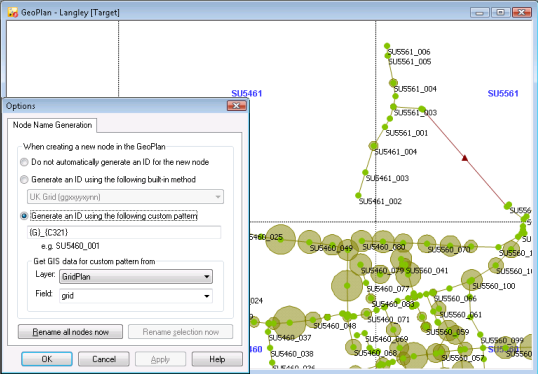Click the SU5560_099 node label
Screen dimensions: 538x374
coord(502,340)
